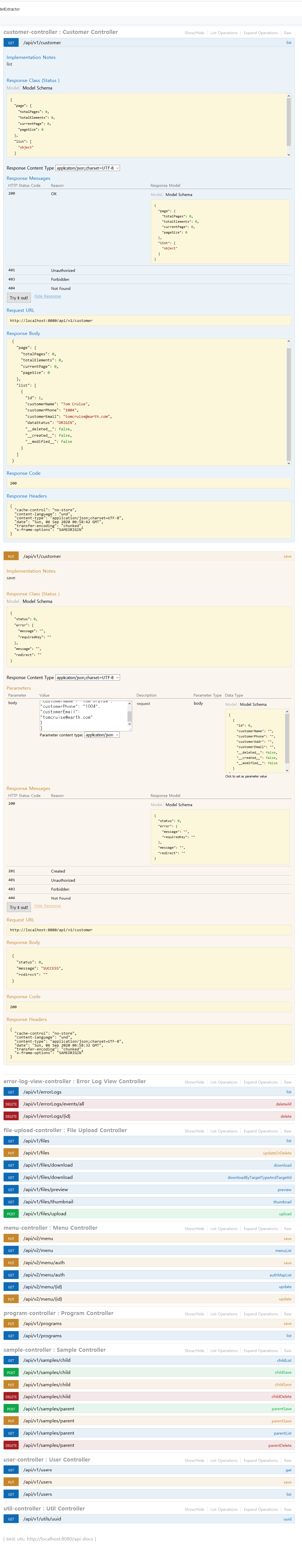Screen dimensions: 302x1568
Task: Click Try it out! in PUT customer section
Action: (x=18, y=907)
